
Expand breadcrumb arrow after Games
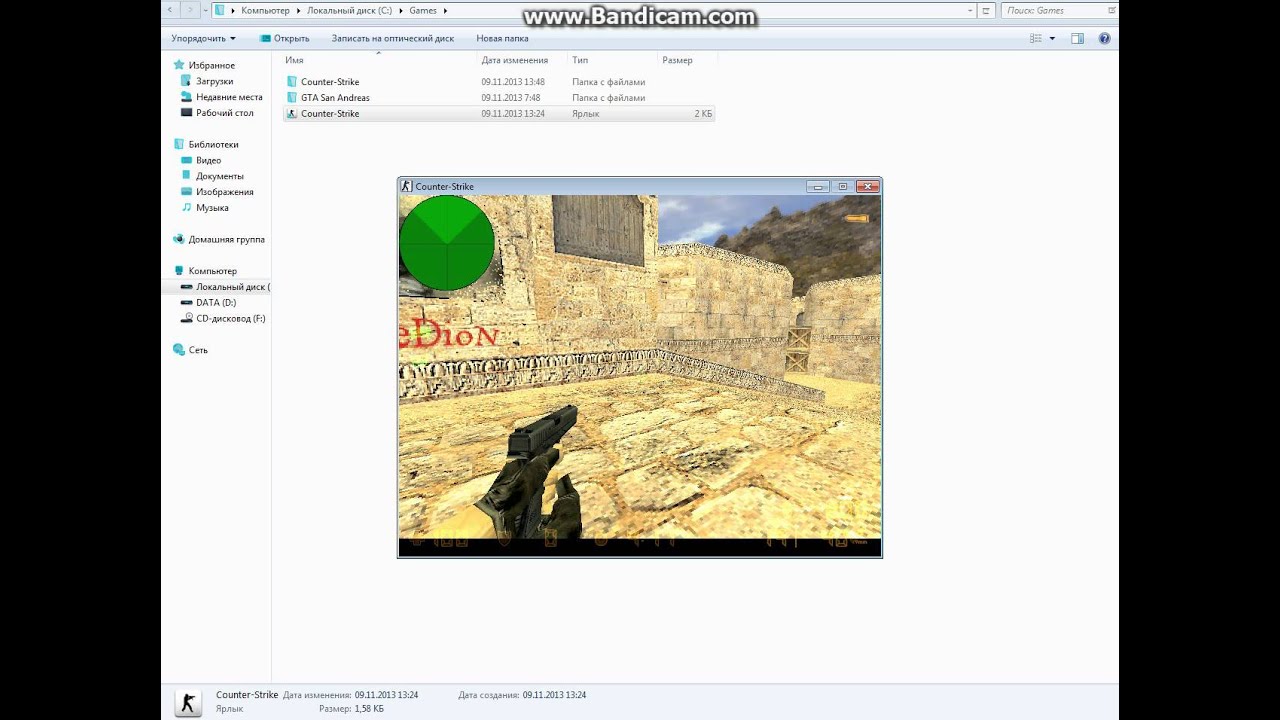tap(445, 10)
